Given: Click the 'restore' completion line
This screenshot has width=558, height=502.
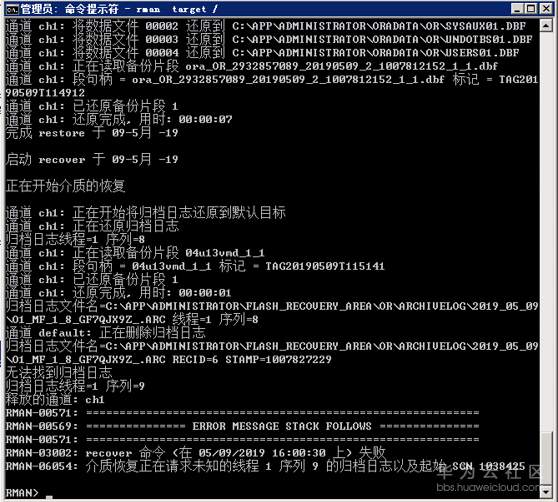Looking at the screenshot, I should (92, 133).
